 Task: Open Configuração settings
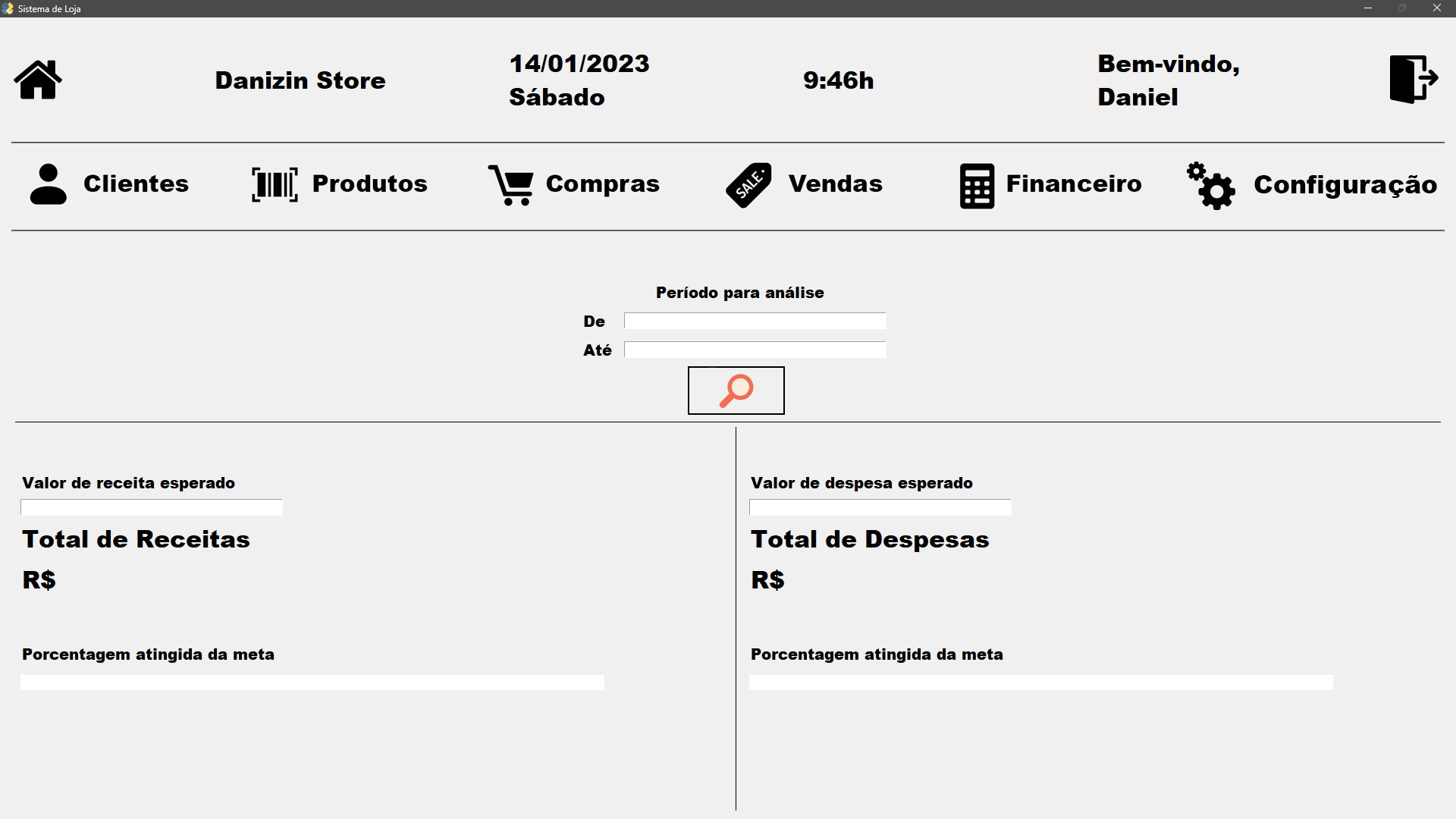click(1345, 185)
